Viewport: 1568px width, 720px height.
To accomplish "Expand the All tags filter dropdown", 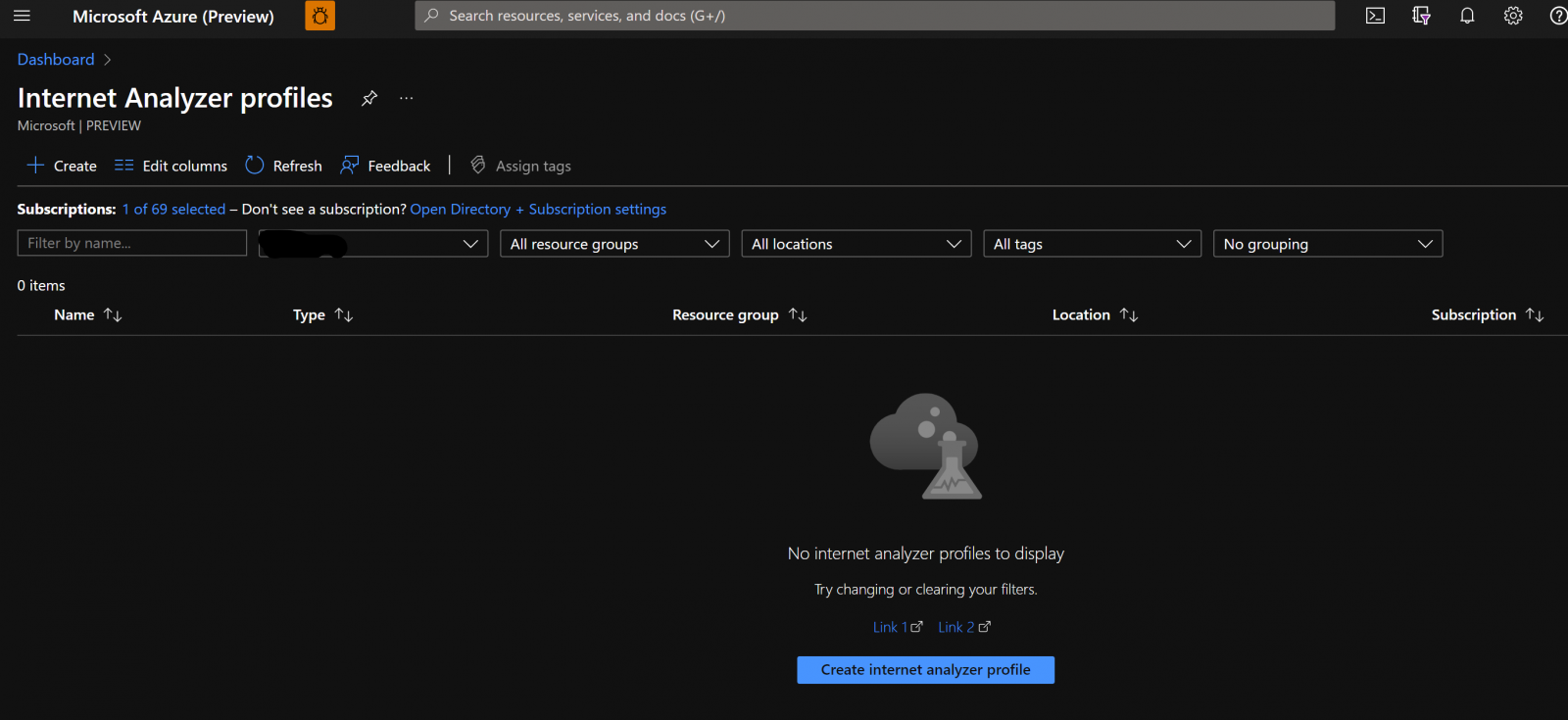I will (x=1092, y=244).
